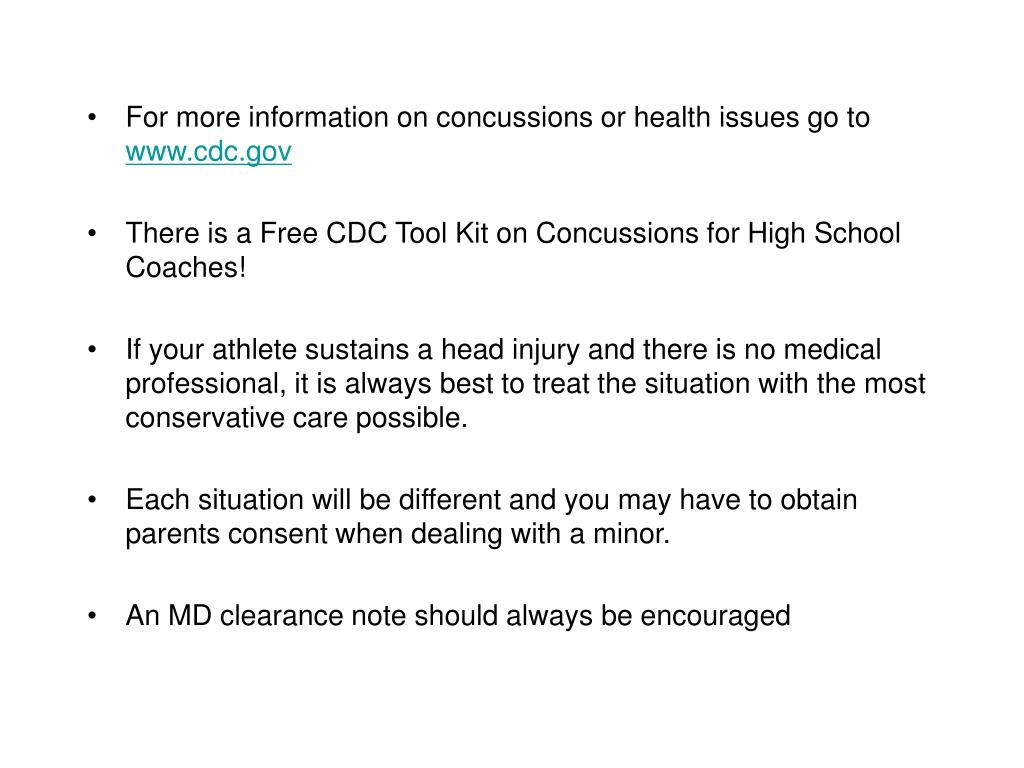Click the words 'High School' in second bullet
This screenshot has height=768, width=1024.
(824, 233)
